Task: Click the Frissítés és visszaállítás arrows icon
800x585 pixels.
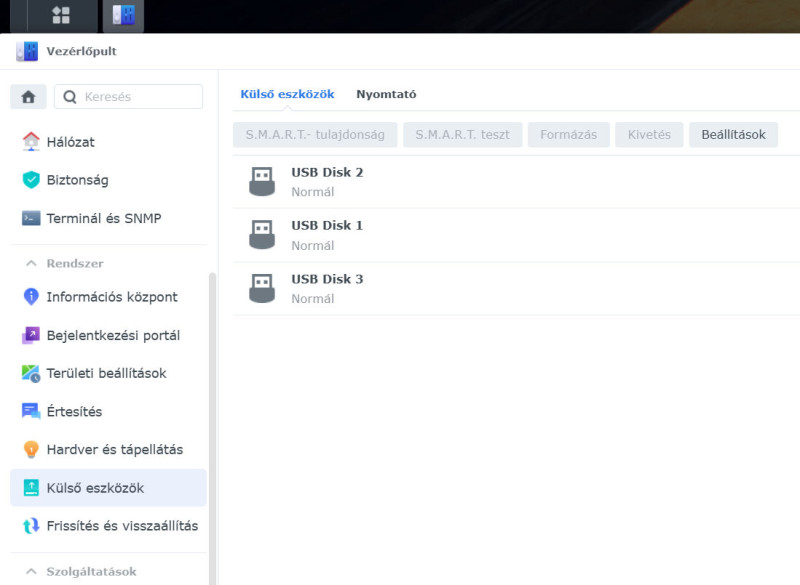Action: click(31, 526)
